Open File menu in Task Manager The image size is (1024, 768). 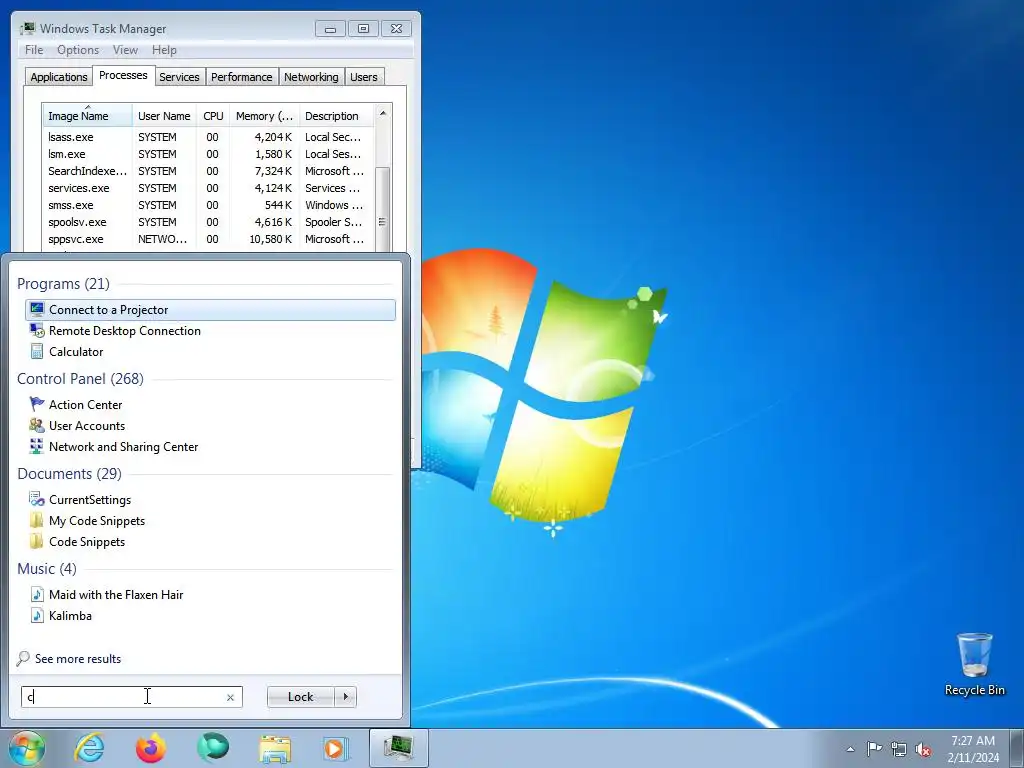tap(34, 50)
